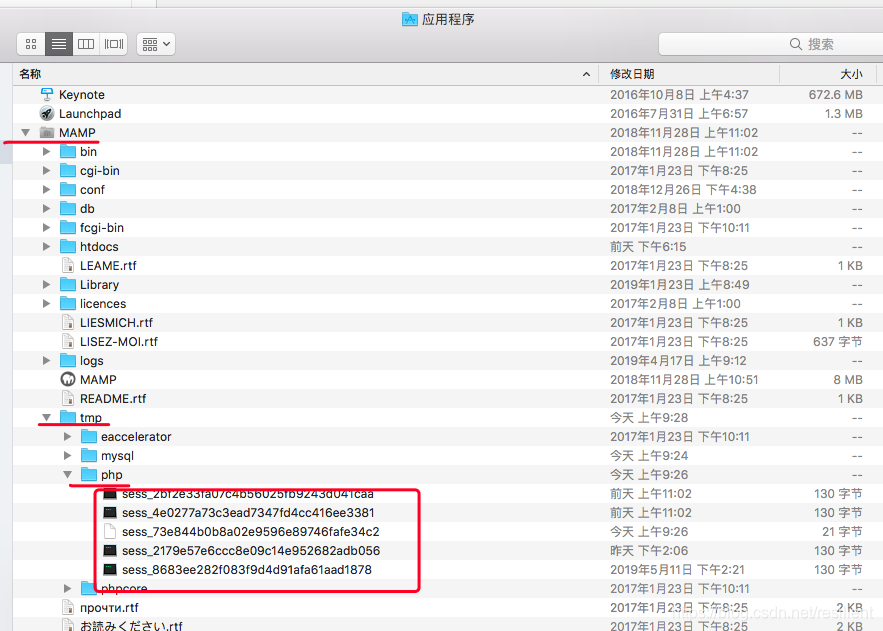883x631 pixels.
Task: Click date 前天 下午6:15 of htdocs
Action: pyautogui.click(x=648, y=247)
